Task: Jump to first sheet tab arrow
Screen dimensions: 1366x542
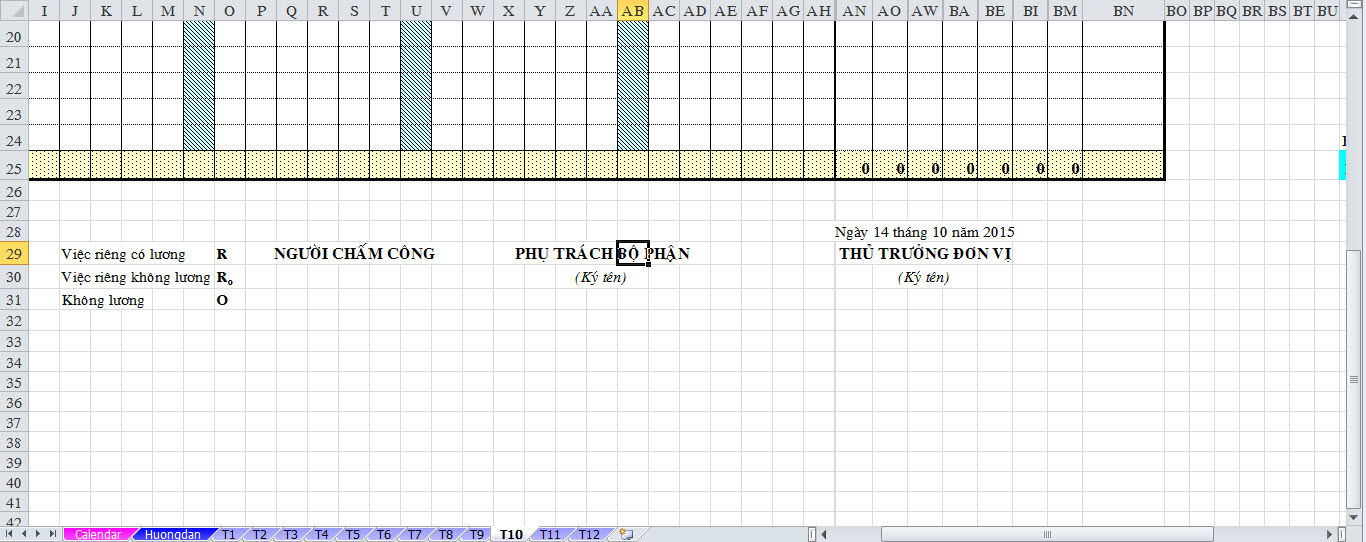Action: 10,535
